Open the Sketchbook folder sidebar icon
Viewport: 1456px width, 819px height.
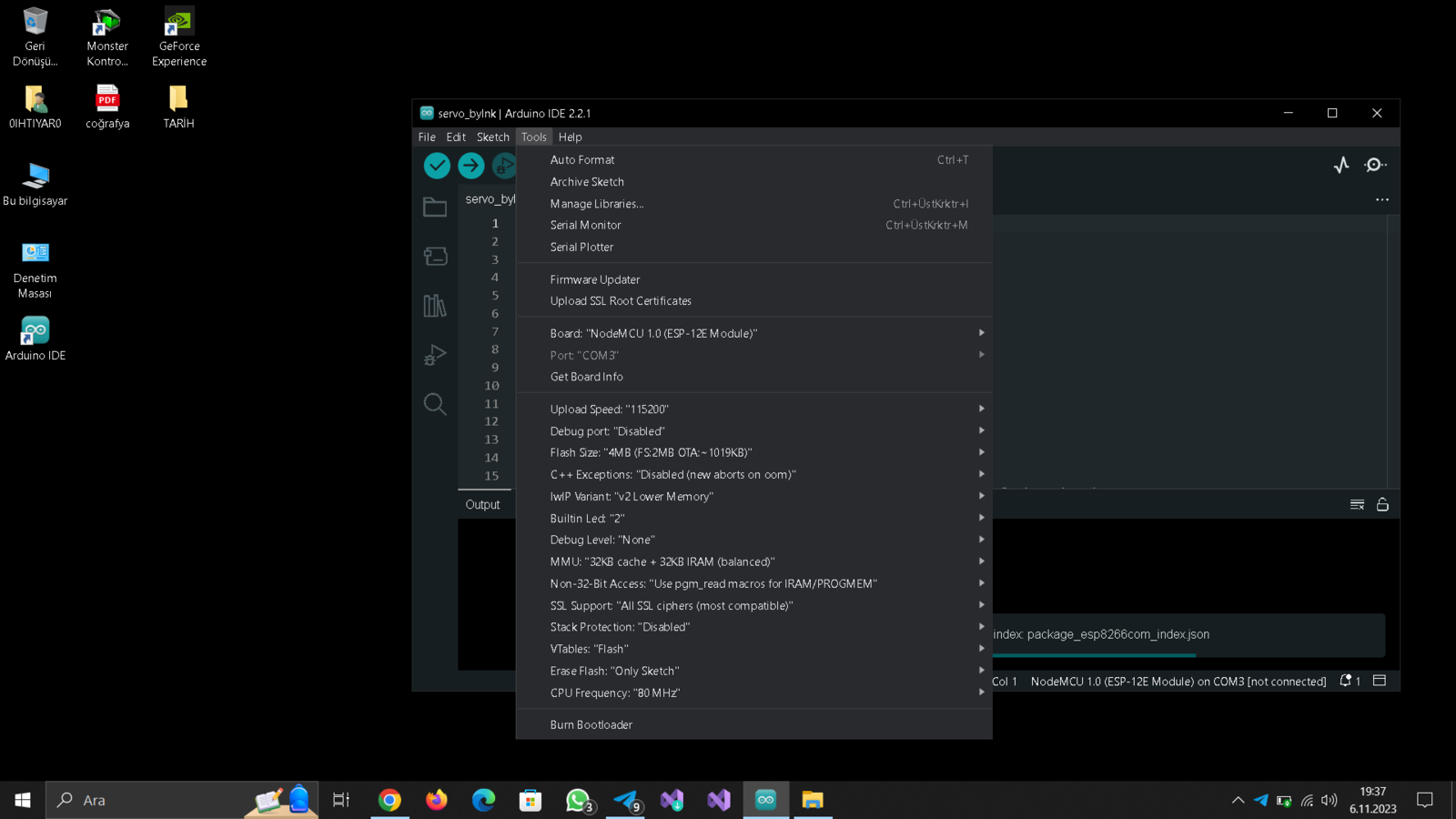435,207
